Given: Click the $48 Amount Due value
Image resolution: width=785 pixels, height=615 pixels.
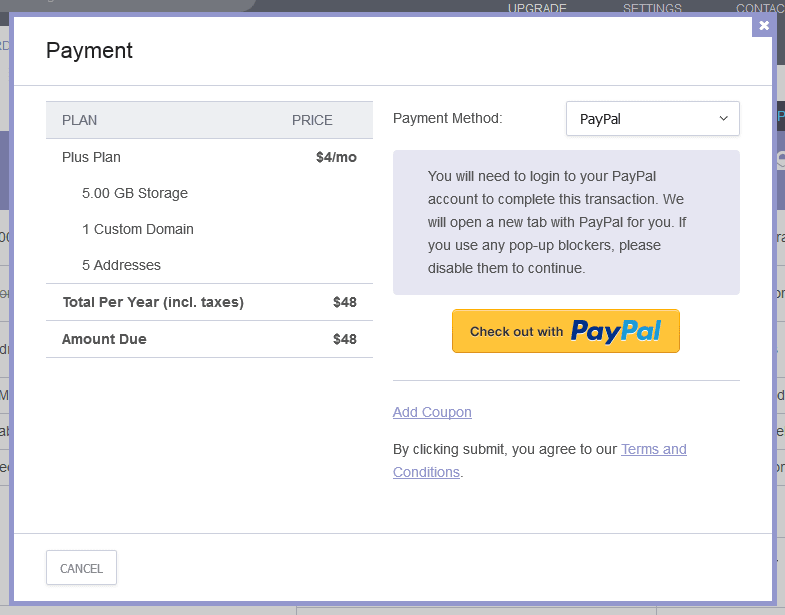Looking at the screenshot, I should [345, 339].
